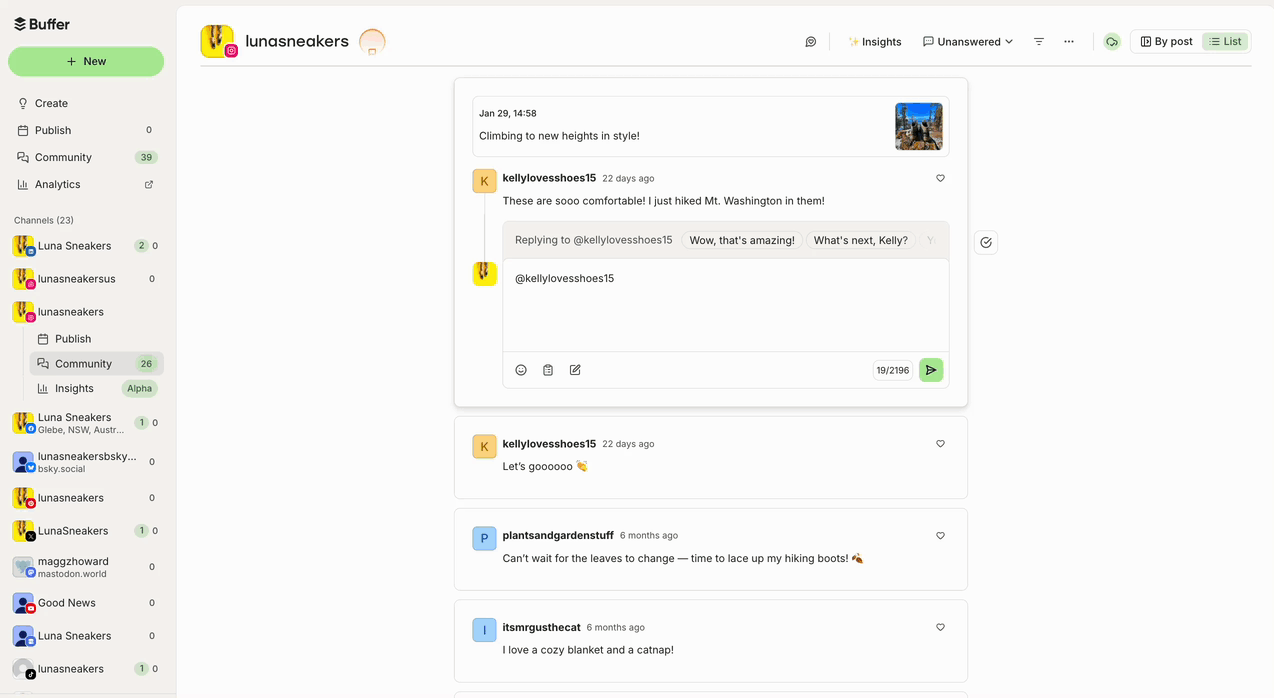The image size is (1275, 698).
Task: Like the "Let's goooooo" comment
Action: [940, 444]
